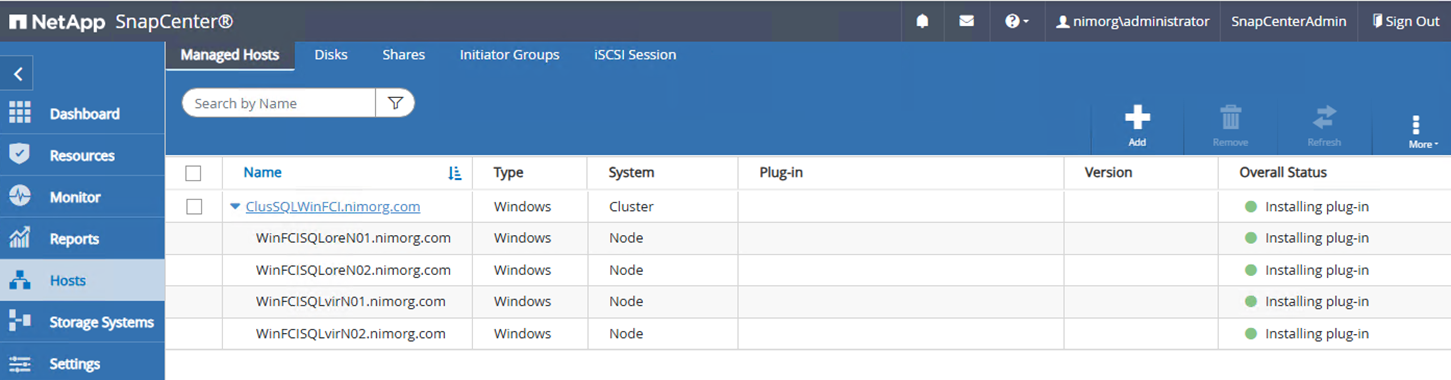The height and width of the screenshot is (380, 1451).
Task: Click the Monitor heartbeat icon
Action: pos(20,196)
